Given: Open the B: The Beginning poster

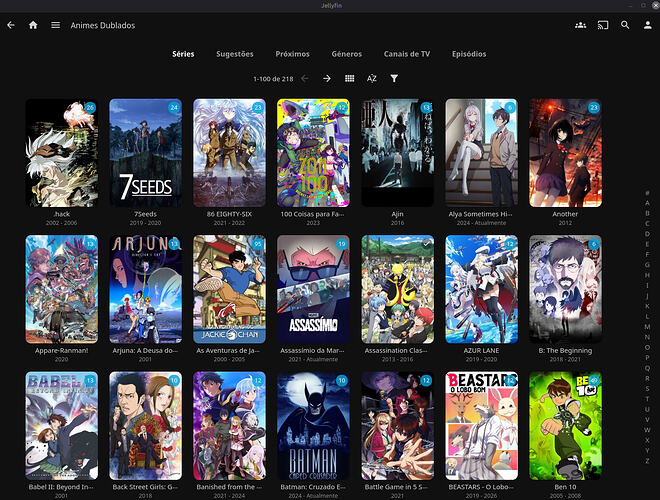Looking at the screenshot, I should (565, 289).
